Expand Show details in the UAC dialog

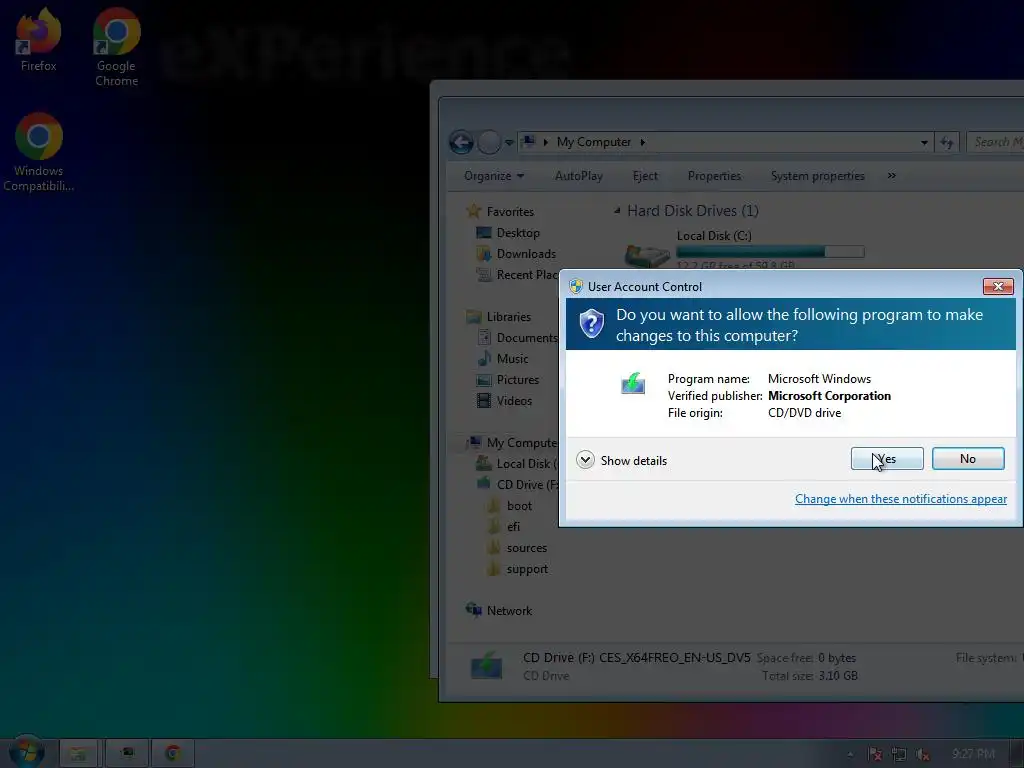(622, 460)
